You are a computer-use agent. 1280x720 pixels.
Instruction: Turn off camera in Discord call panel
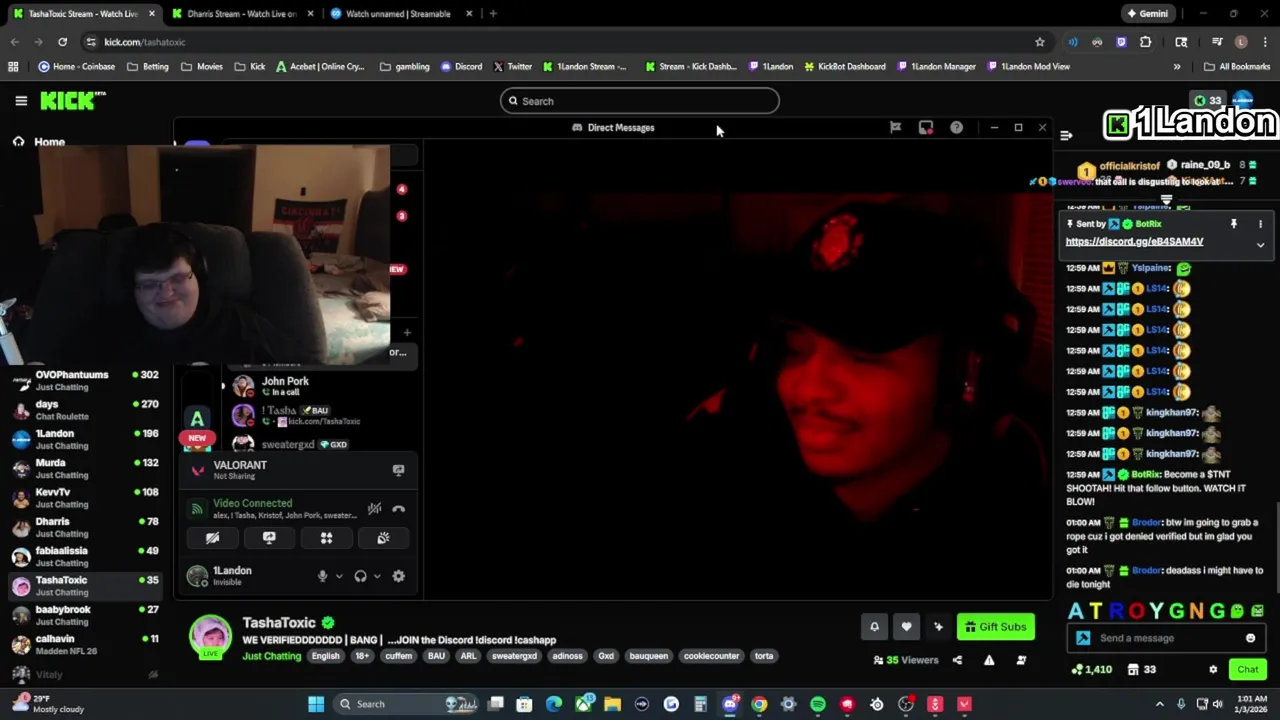(x=212, y=538)
